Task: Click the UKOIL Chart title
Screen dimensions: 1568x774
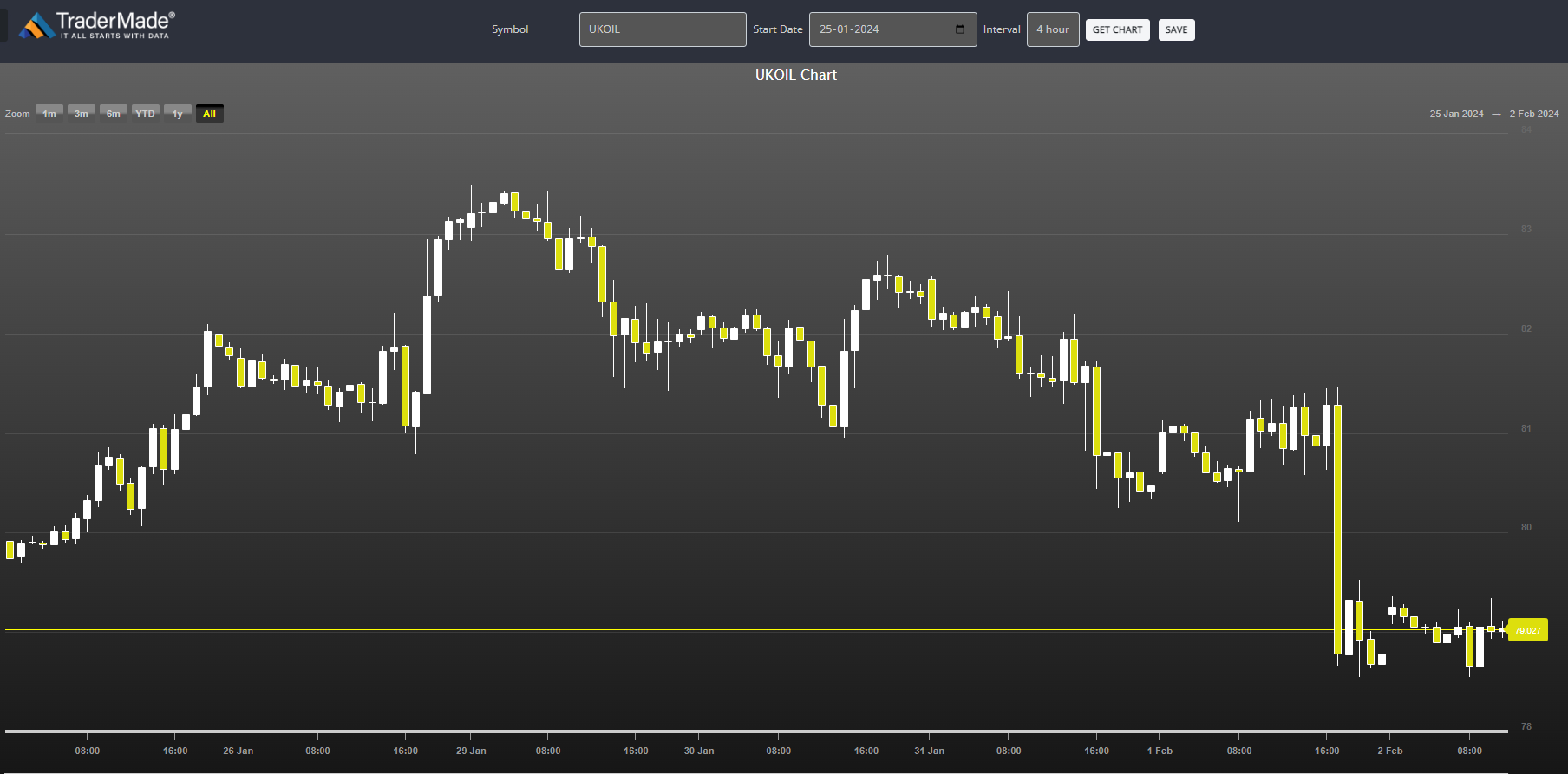Action: click(x=796, y=75)
